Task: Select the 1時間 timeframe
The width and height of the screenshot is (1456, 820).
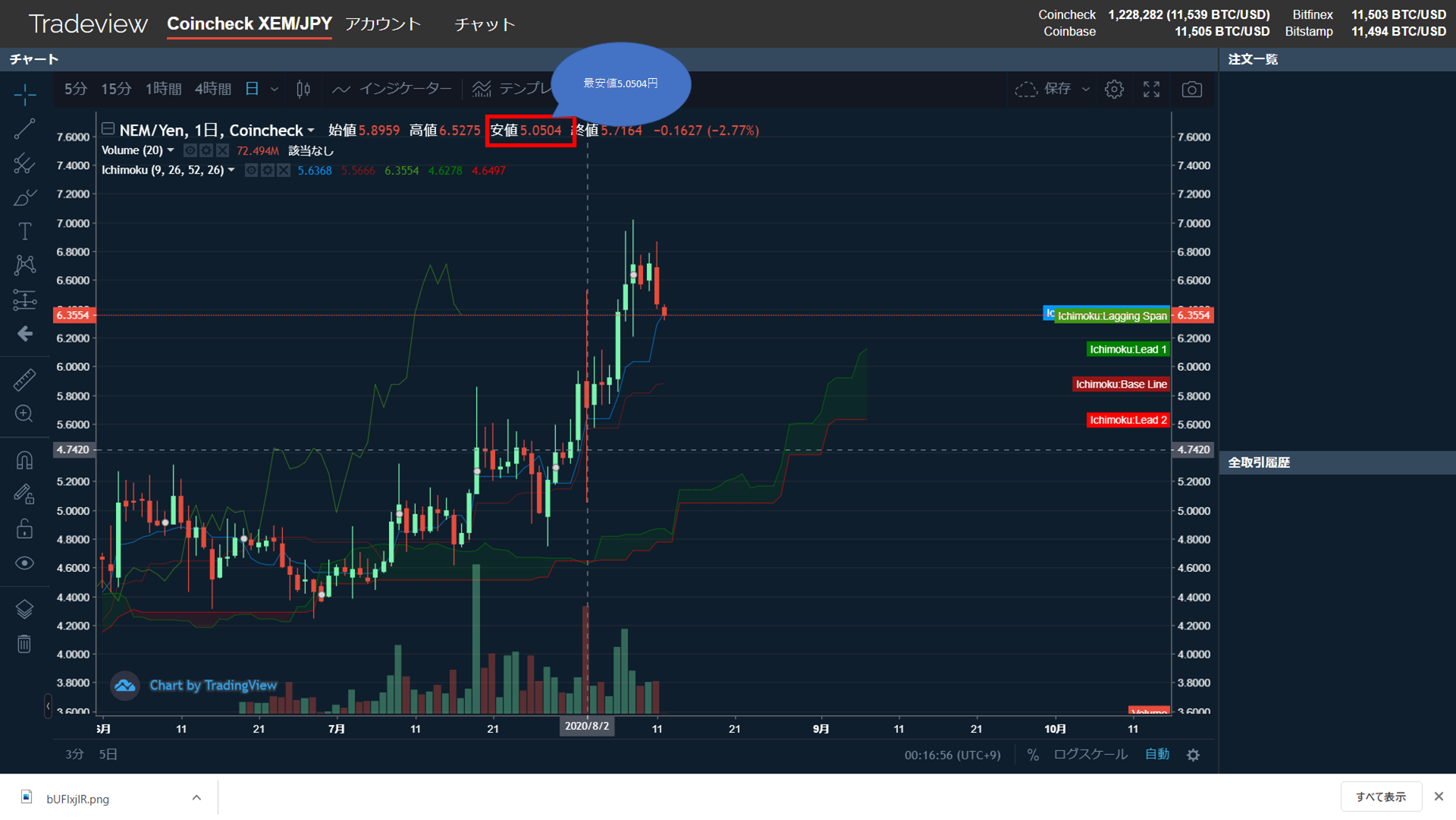Action: (x=163, y=90)
